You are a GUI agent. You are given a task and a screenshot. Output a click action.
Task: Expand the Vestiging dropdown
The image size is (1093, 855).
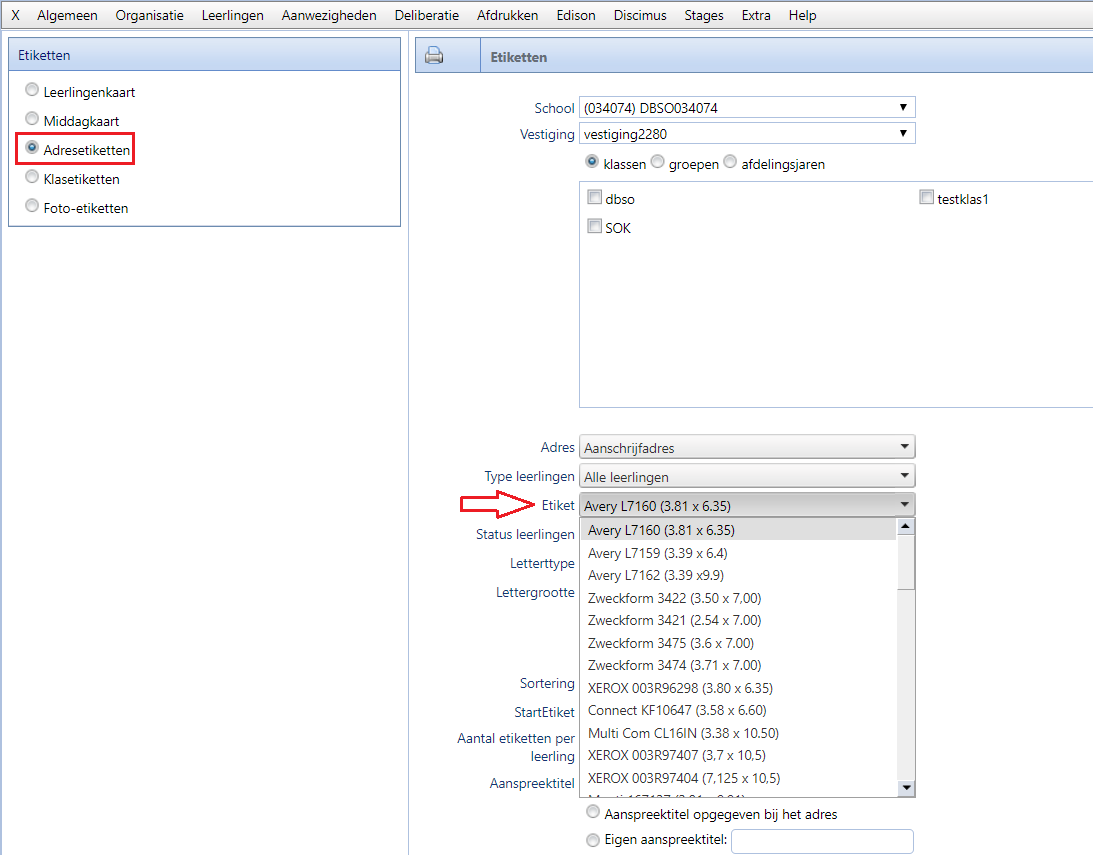point(746,133)
